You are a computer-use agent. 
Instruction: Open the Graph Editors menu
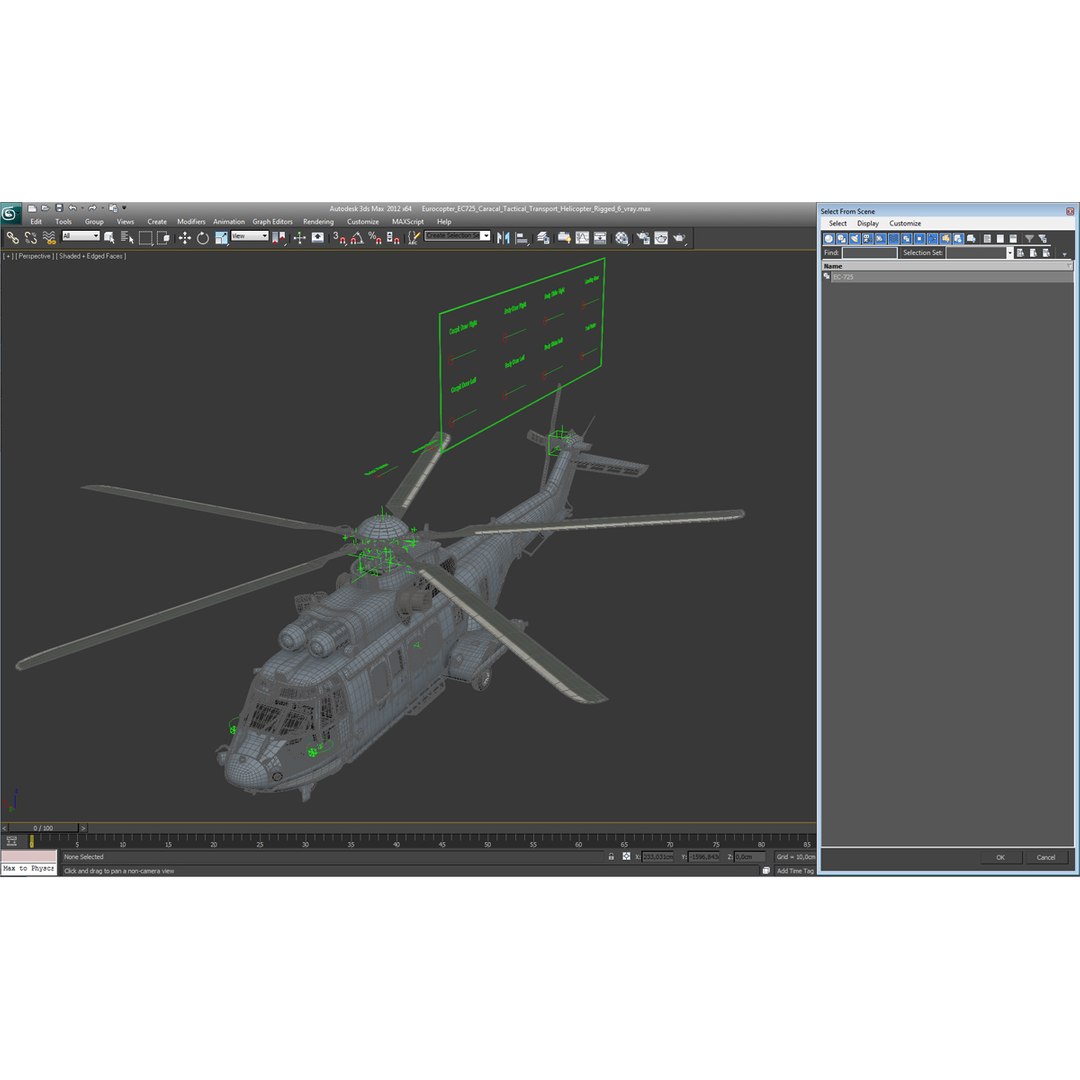(x=272, y=222)
